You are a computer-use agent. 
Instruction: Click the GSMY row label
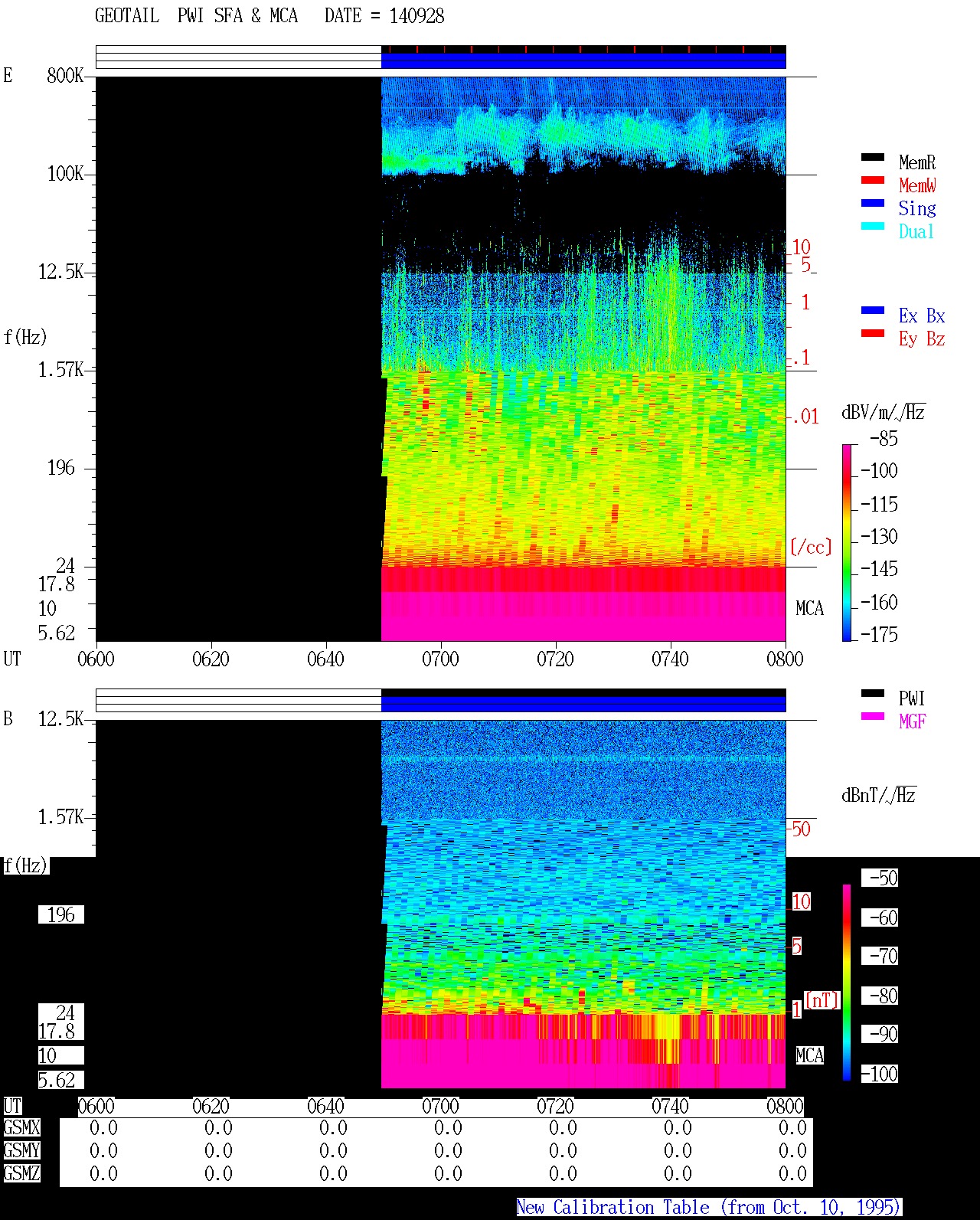[21, 1150]
